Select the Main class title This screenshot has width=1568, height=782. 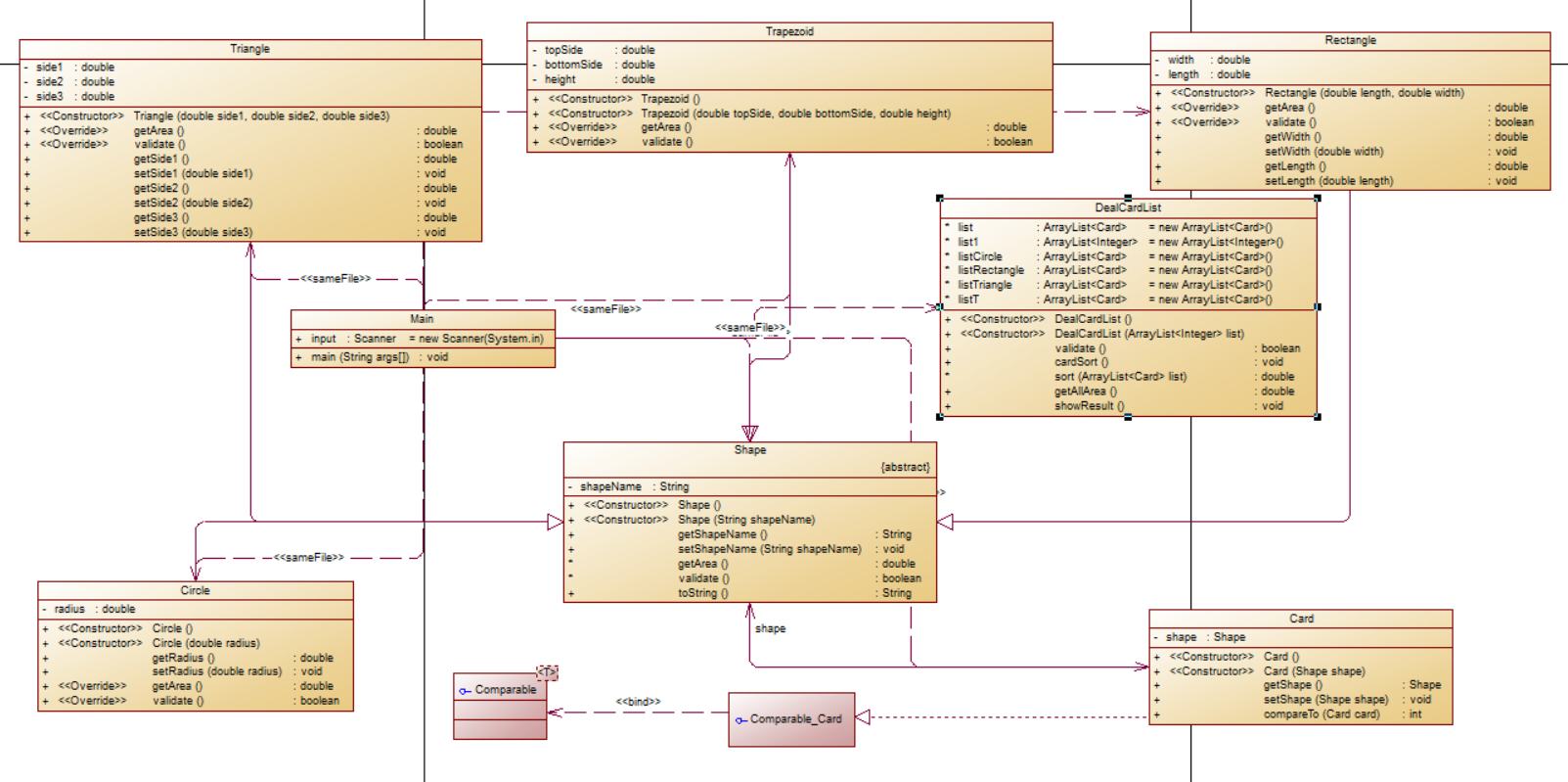click(423, 319)
